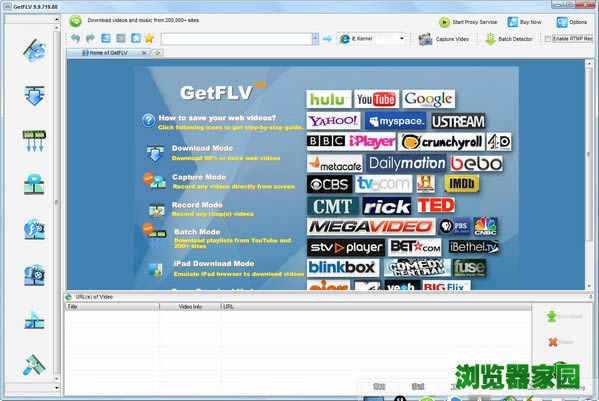Screen dimensions: 599x401
Task: Switch to Home of GetFLV tab
Action: coord(108,53)
